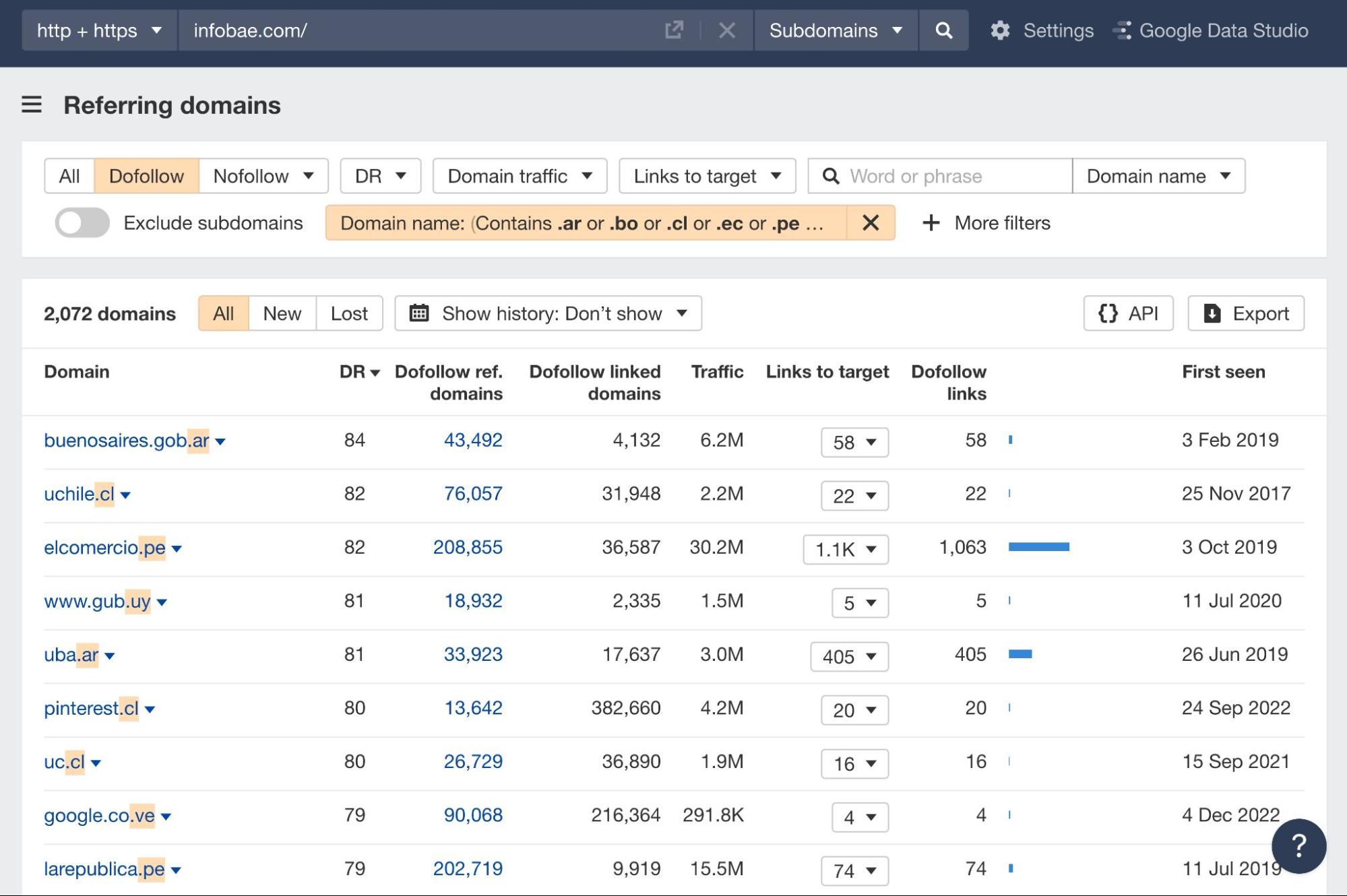This screenshot has width=1347, height=896.
Task: Expand the DR dropdown filter
Action: coord(380,175)
